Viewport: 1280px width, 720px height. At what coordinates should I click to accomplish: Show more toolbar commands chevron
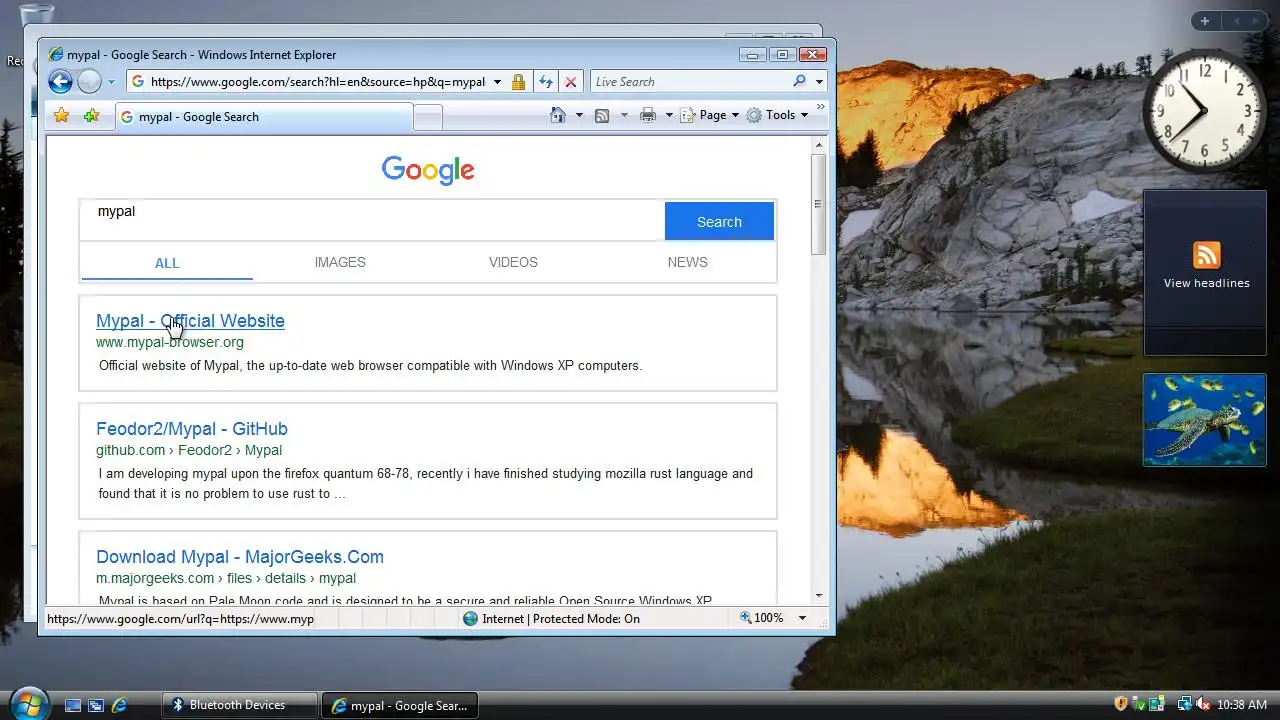tap(821, 106)
